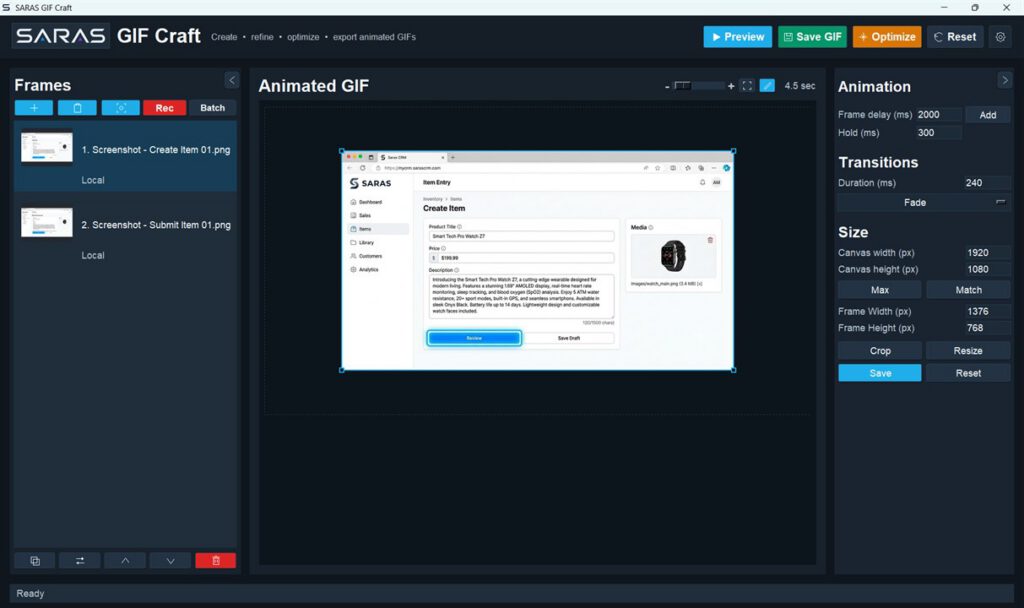Start recording with the Rec button
The height and width of the screenshot is (608, 1024).
pos(165,108)
